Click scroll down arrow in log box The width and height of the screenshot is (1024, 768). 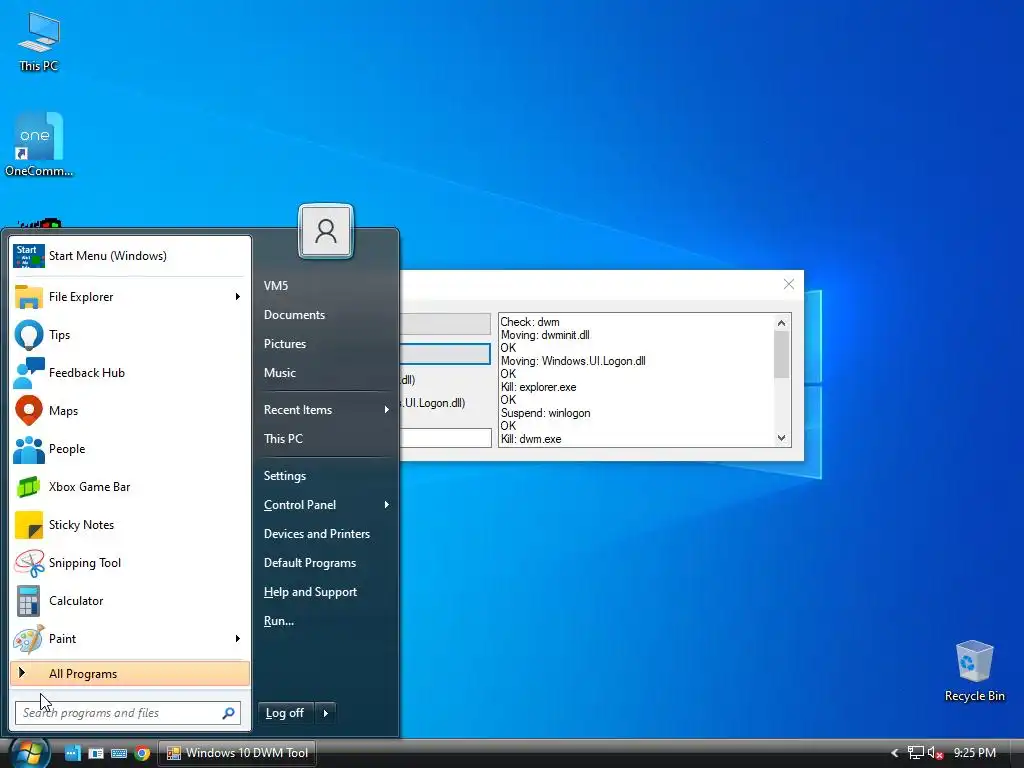click(x=781, y=438)
